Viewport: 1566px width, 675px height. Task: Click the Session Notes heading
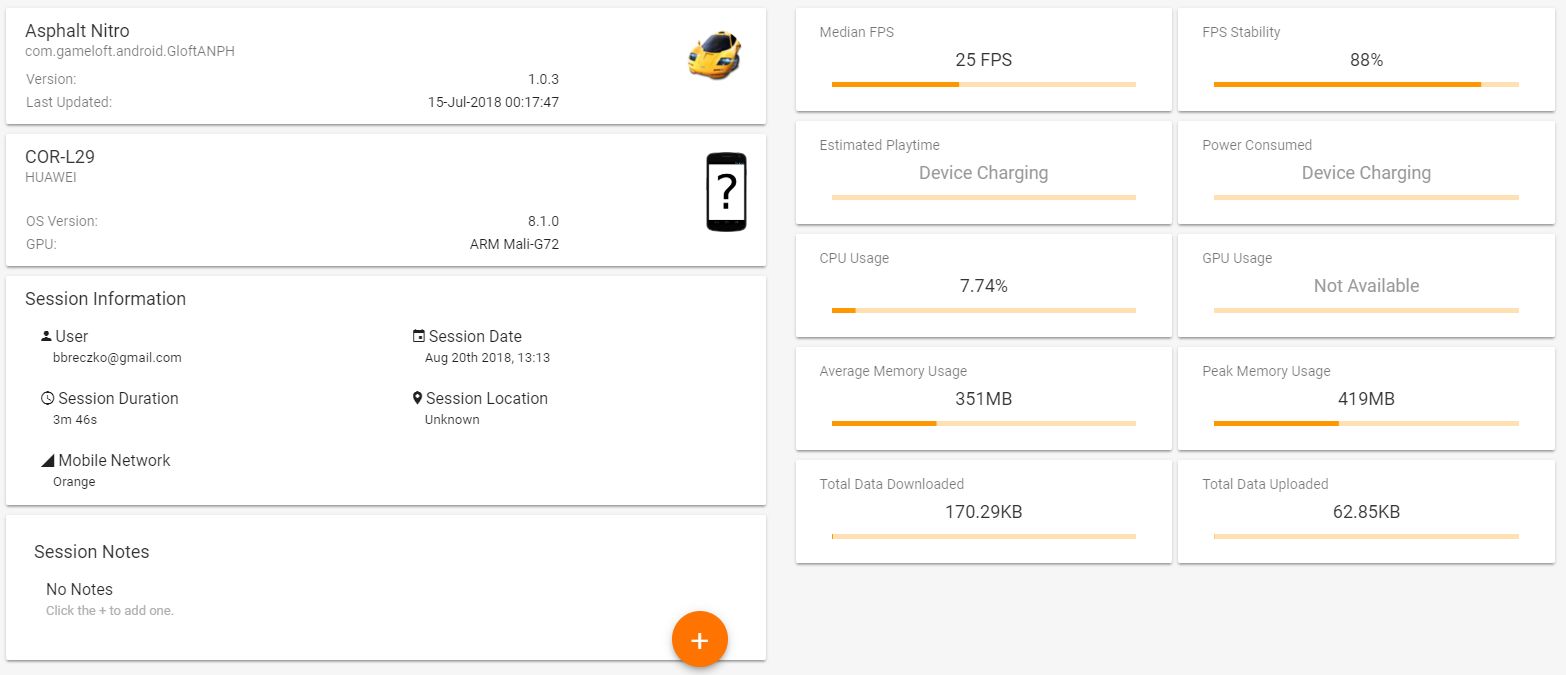click(x=91, y=552)
